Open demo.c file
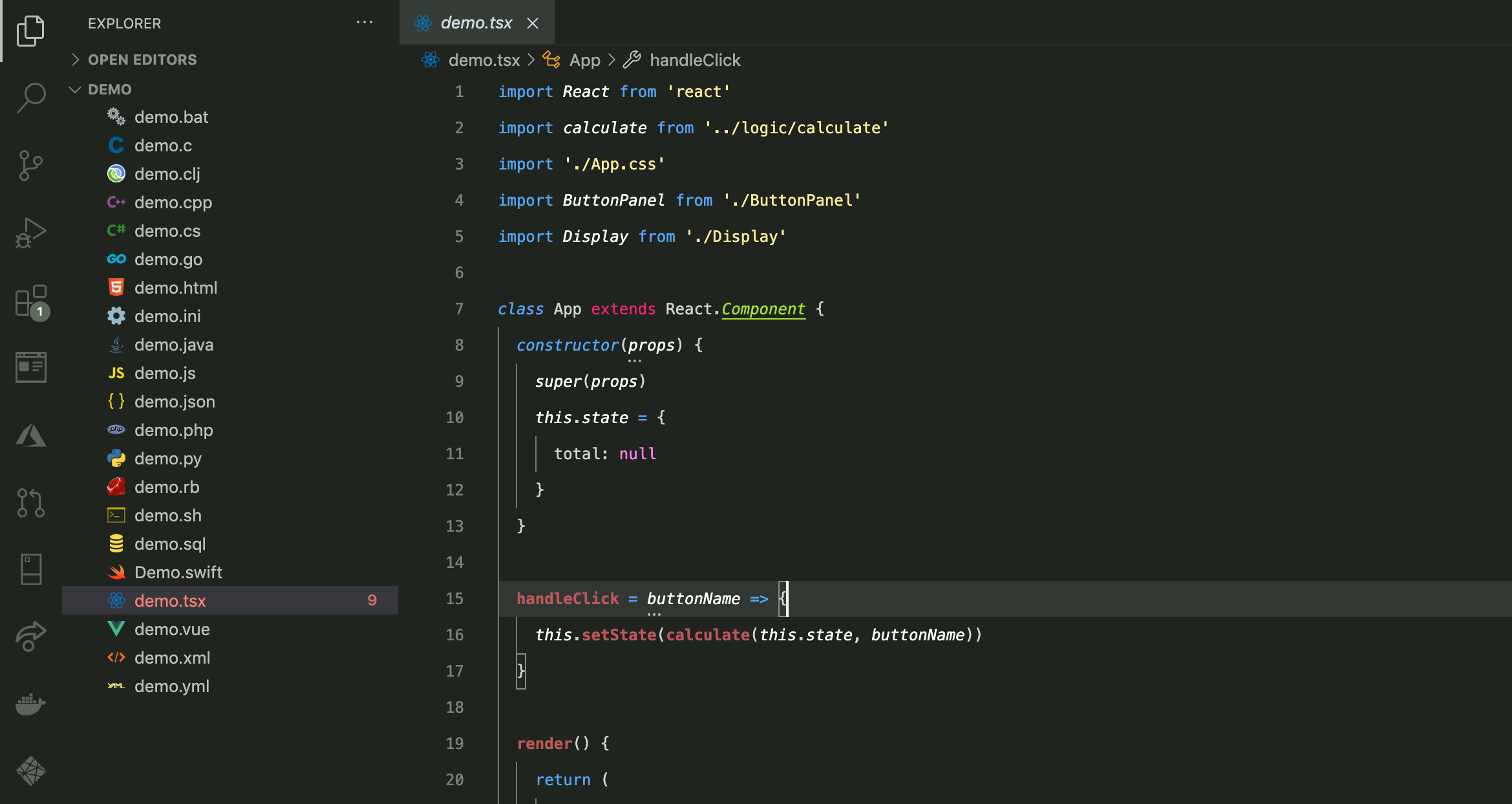The width and height of the screenshot is (1512, 804). click(230, 146)
